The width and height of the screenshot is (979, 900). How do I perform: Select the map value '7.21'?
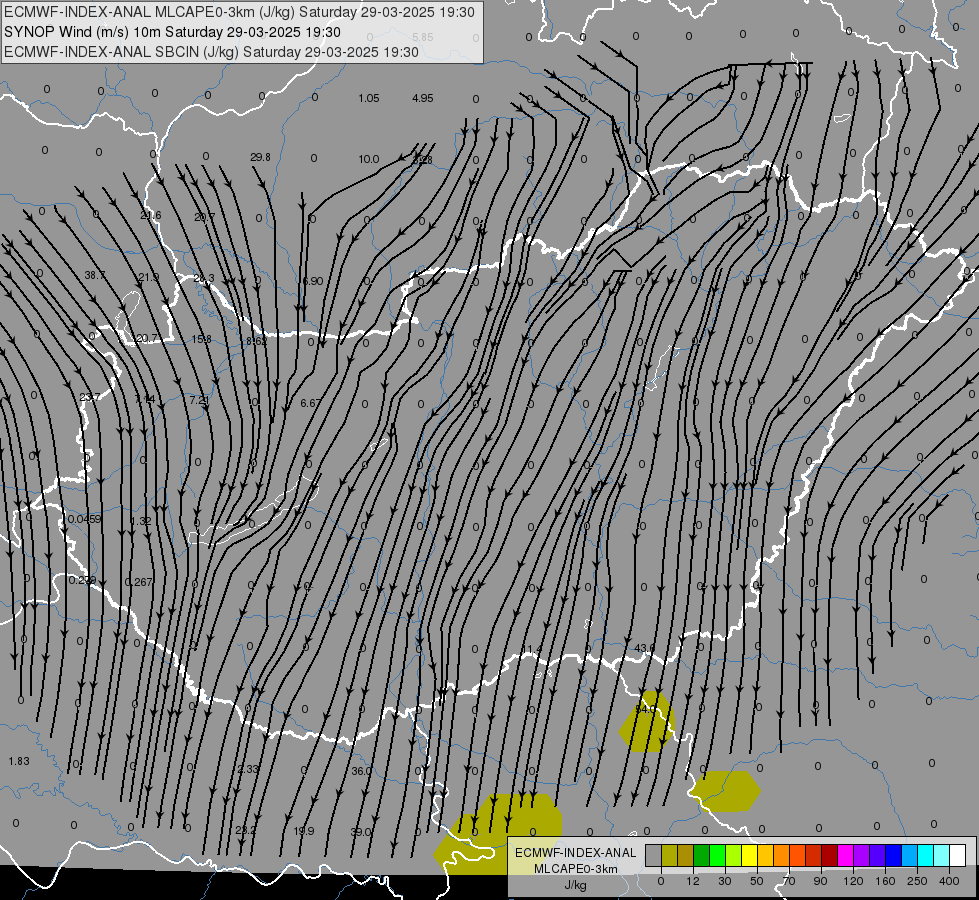pos(199,399)
